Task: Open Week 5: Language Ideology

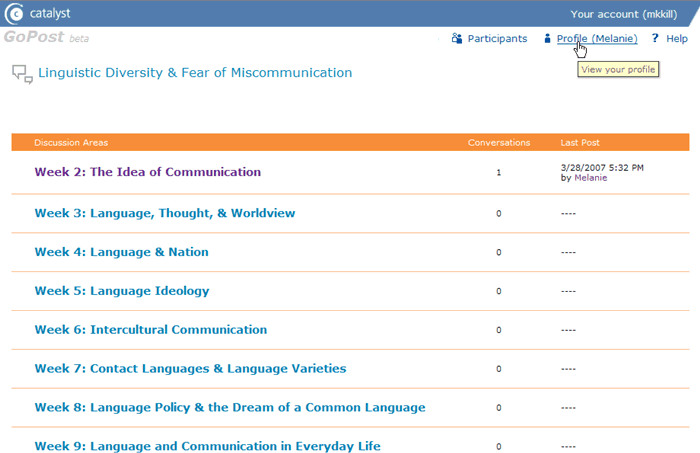Action: [x=121, y=291]
